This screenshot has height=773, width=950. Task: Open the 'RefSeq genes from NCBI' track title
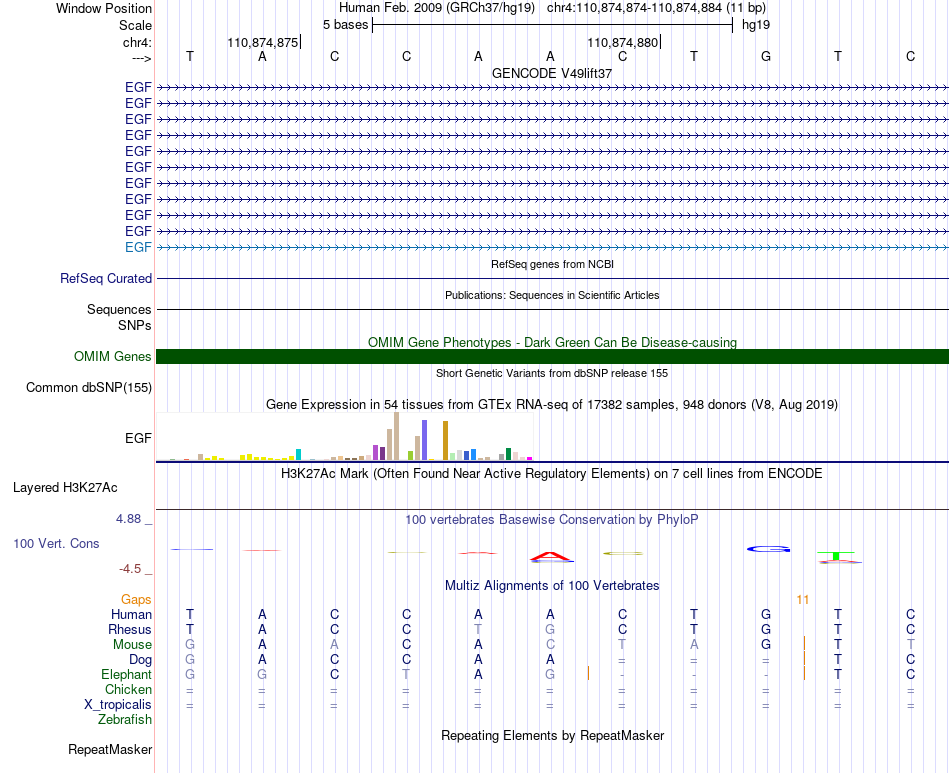point(552,264)
